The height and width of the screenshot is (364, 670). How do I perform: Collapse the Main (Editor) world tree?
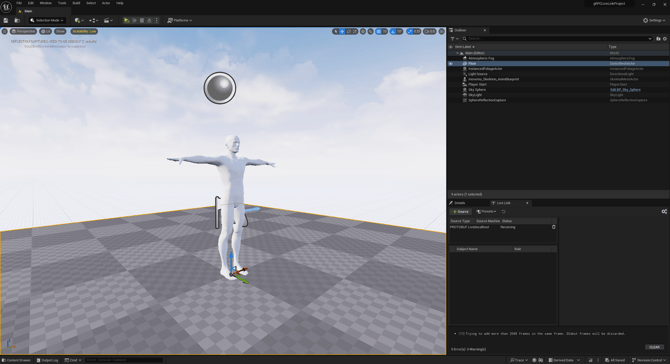(x=458, y=53)
